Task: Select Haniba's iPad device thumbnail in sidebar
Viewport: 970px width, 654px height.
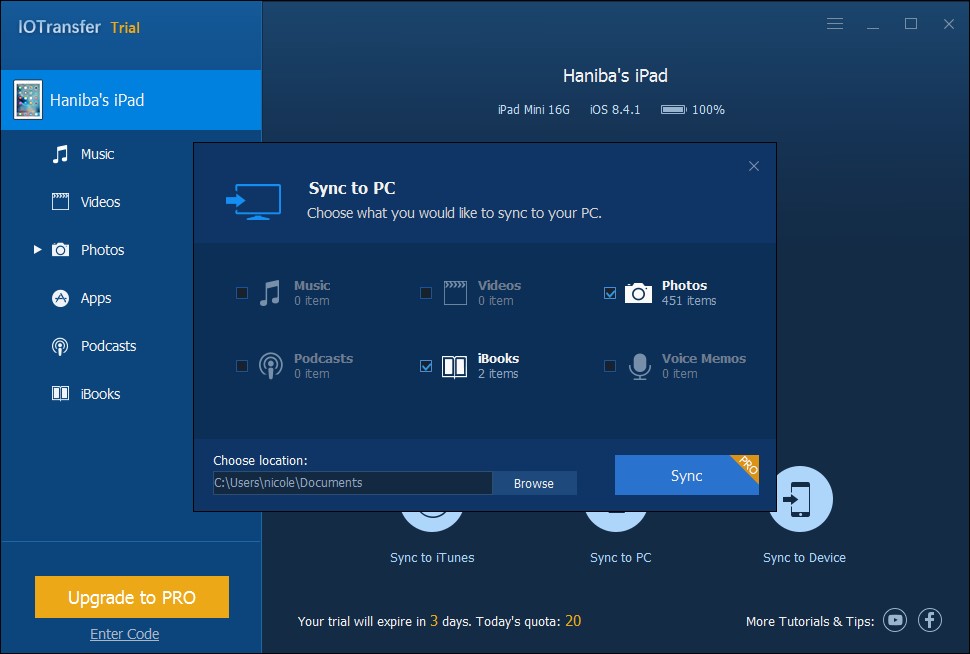Action: tap(28, 100)
